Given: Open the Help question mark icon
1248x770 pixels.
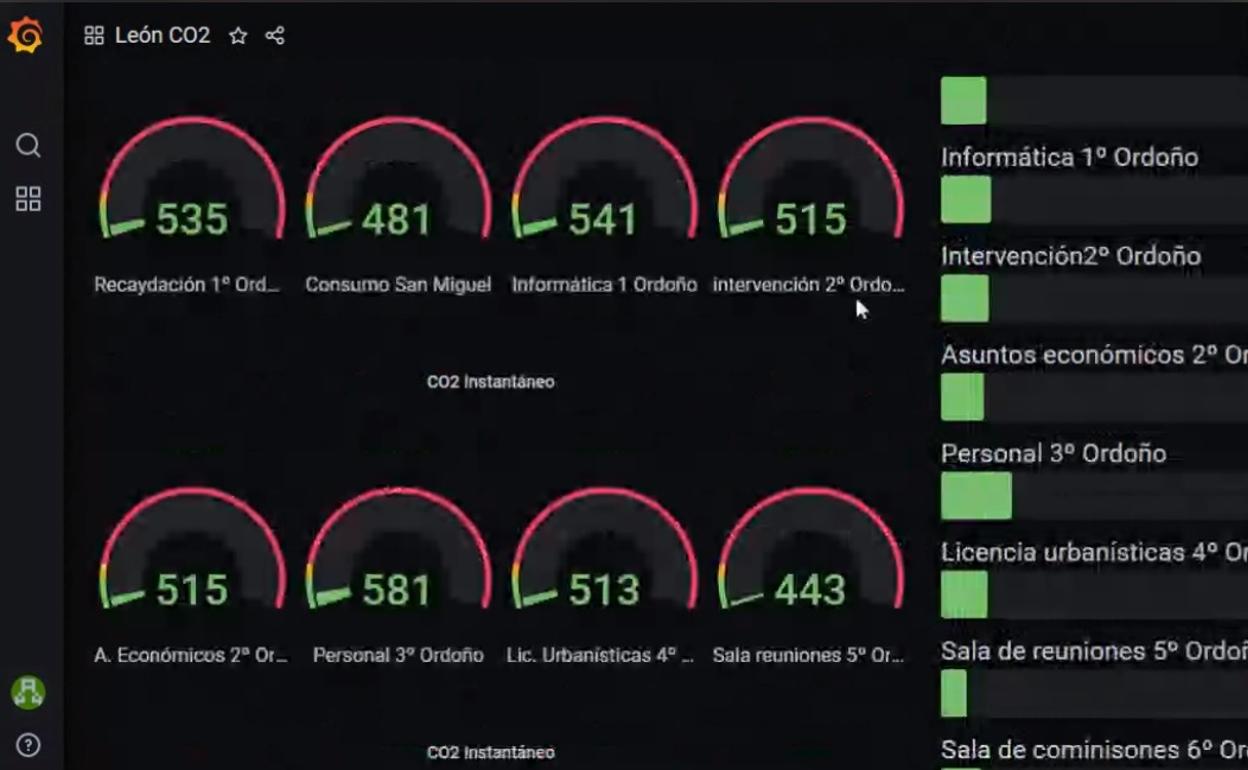Looking at the screenshot, I should (x=28, y=745).
